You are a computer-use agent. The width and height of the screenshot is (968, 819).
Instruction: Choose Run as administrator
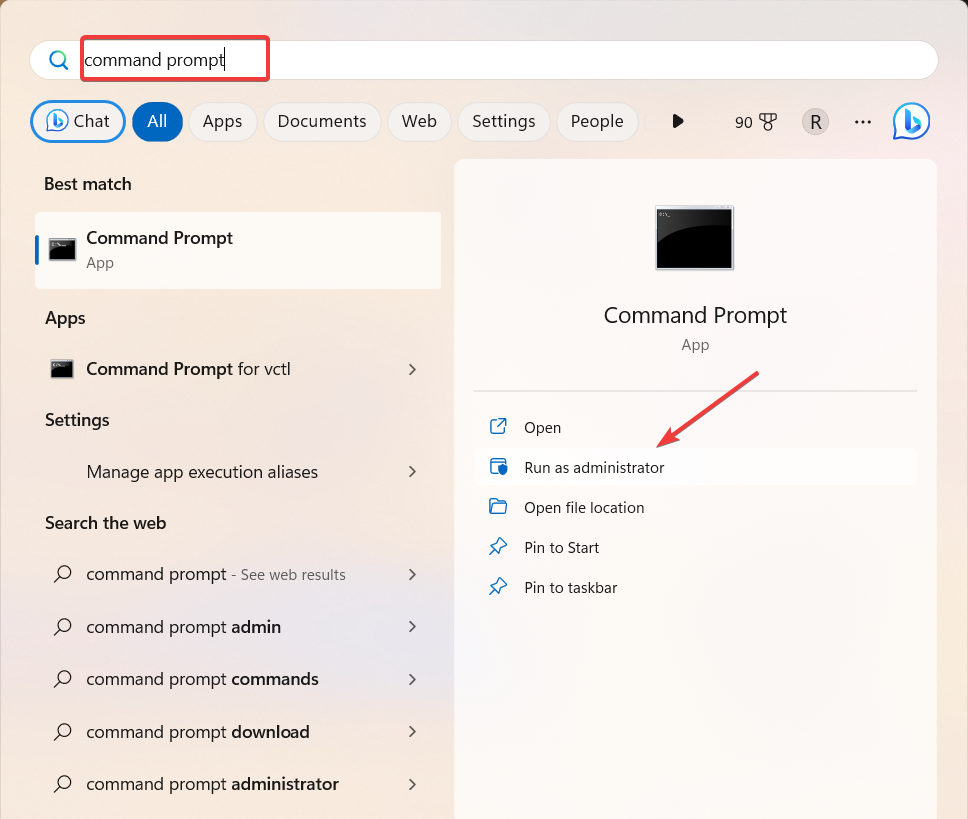(695, 467)
